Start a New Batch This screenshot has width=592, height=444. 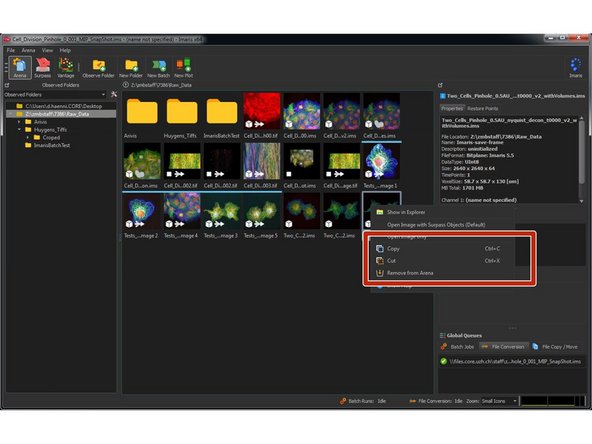[x=159, y=68]
